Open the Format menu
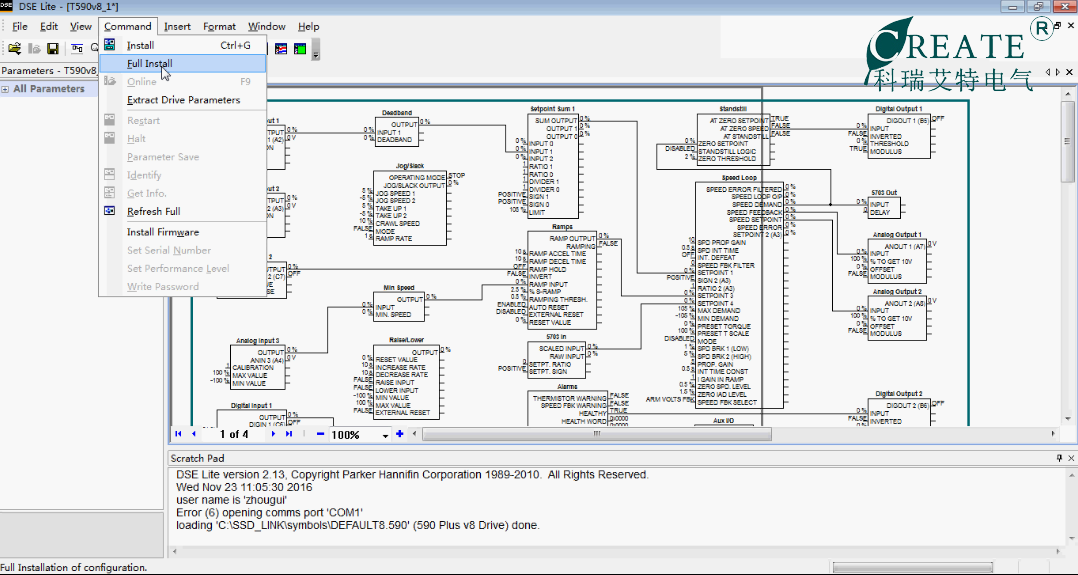 [219, 26]
